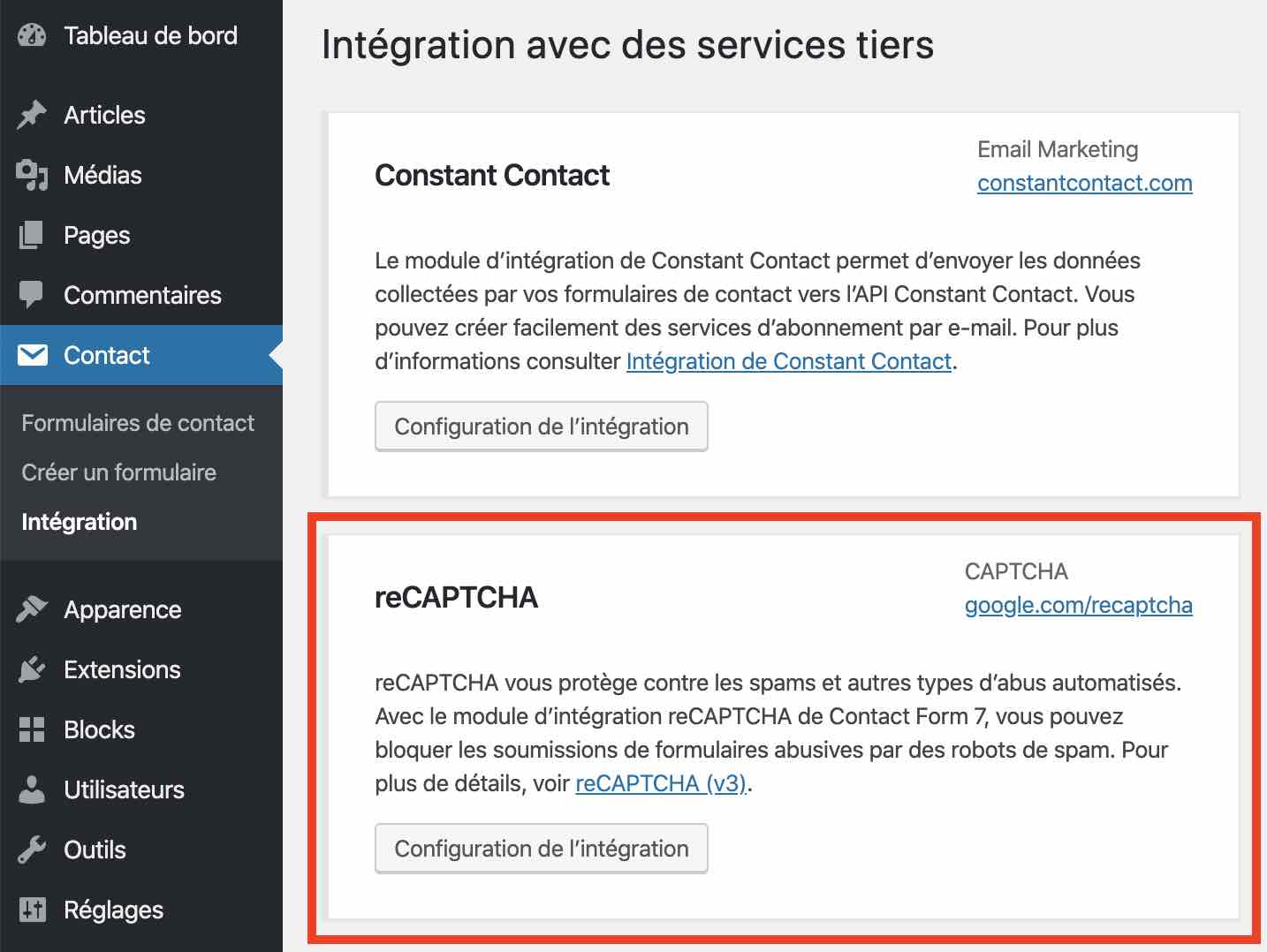Image resolution: width=1267 pixels, height=952 pixels.
Task: Click the Apparence paintbrush icon
Action: 32,609
